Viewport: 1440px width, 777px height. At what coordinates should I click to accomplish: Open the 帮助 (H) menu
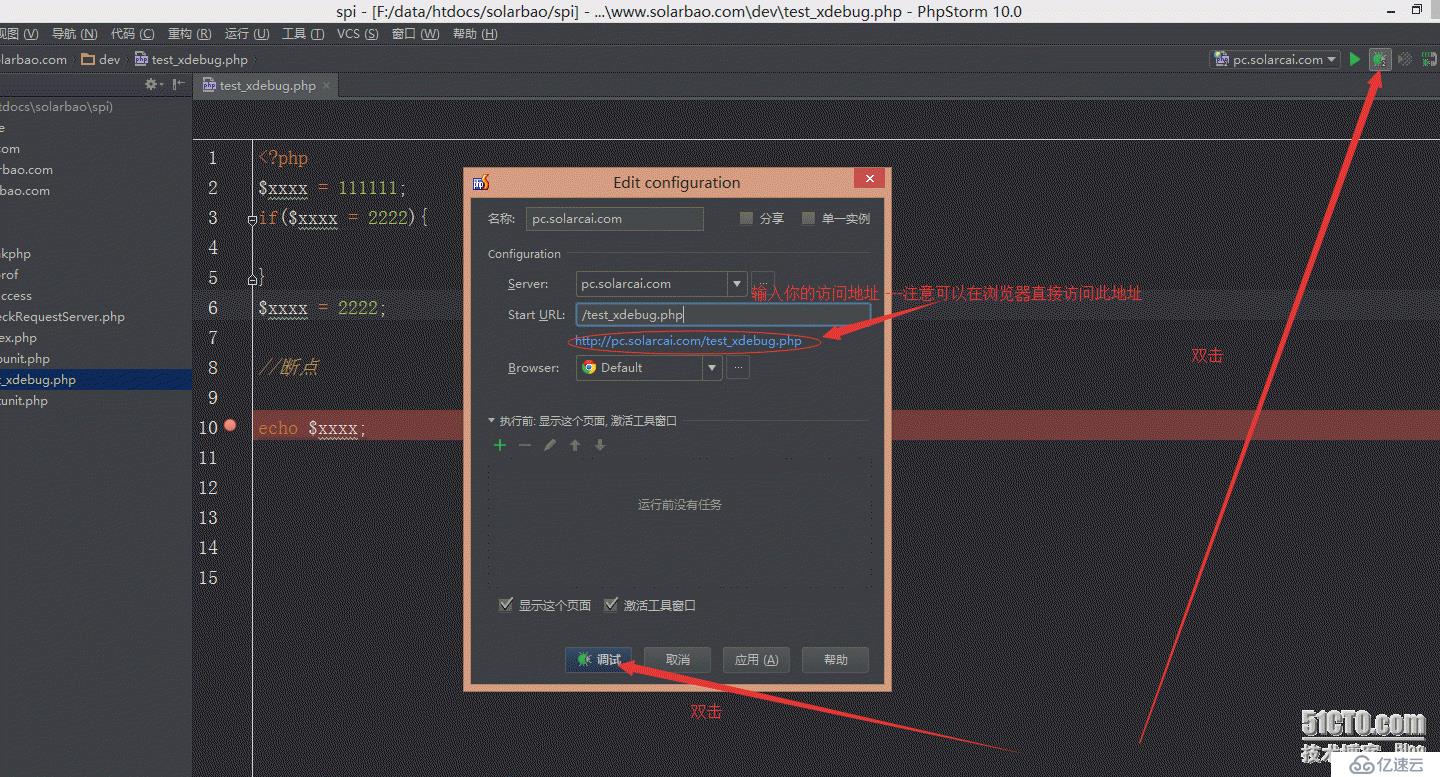(475, 34)
